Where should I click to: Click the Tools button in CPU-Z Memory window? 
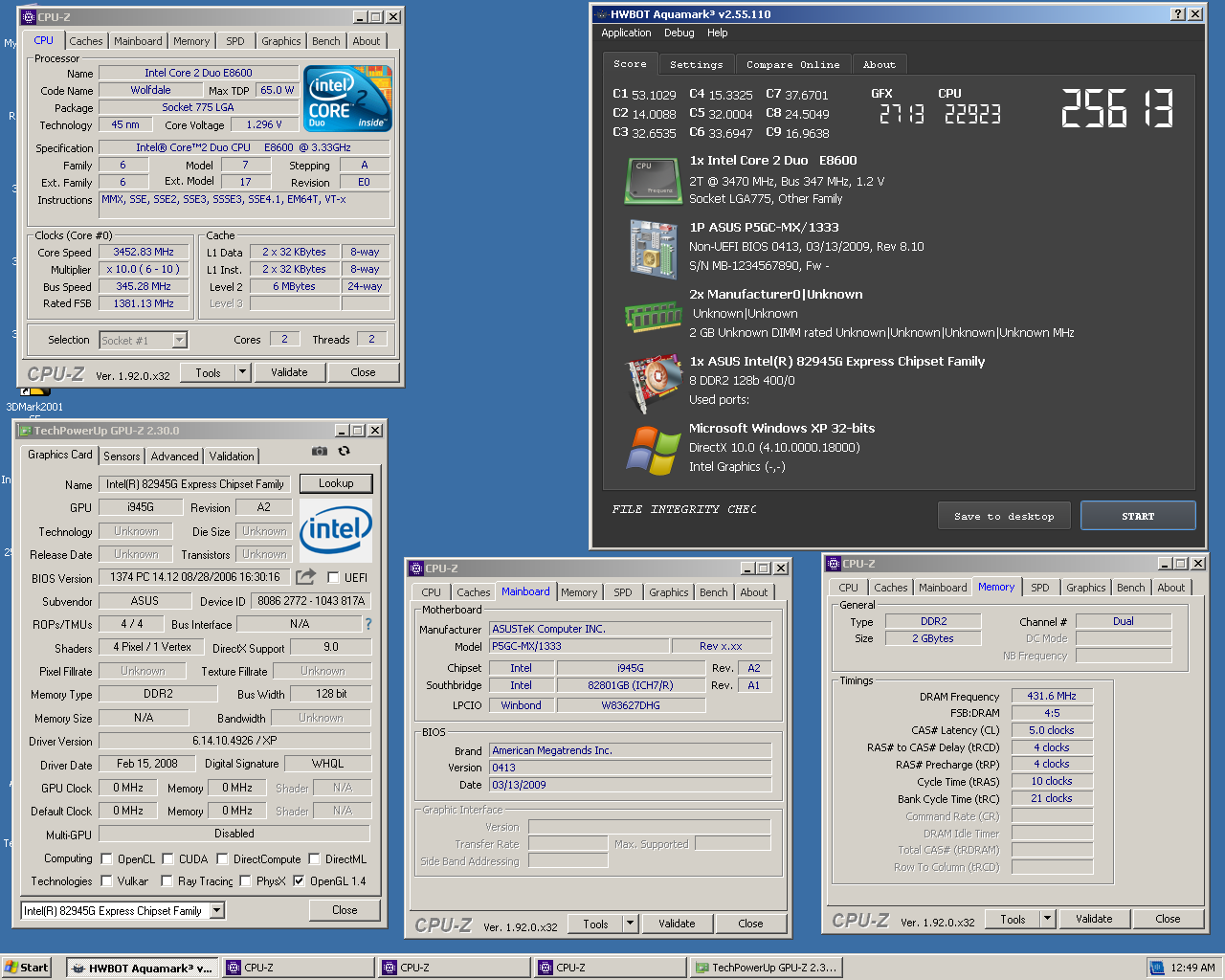tap(1013, 919)
